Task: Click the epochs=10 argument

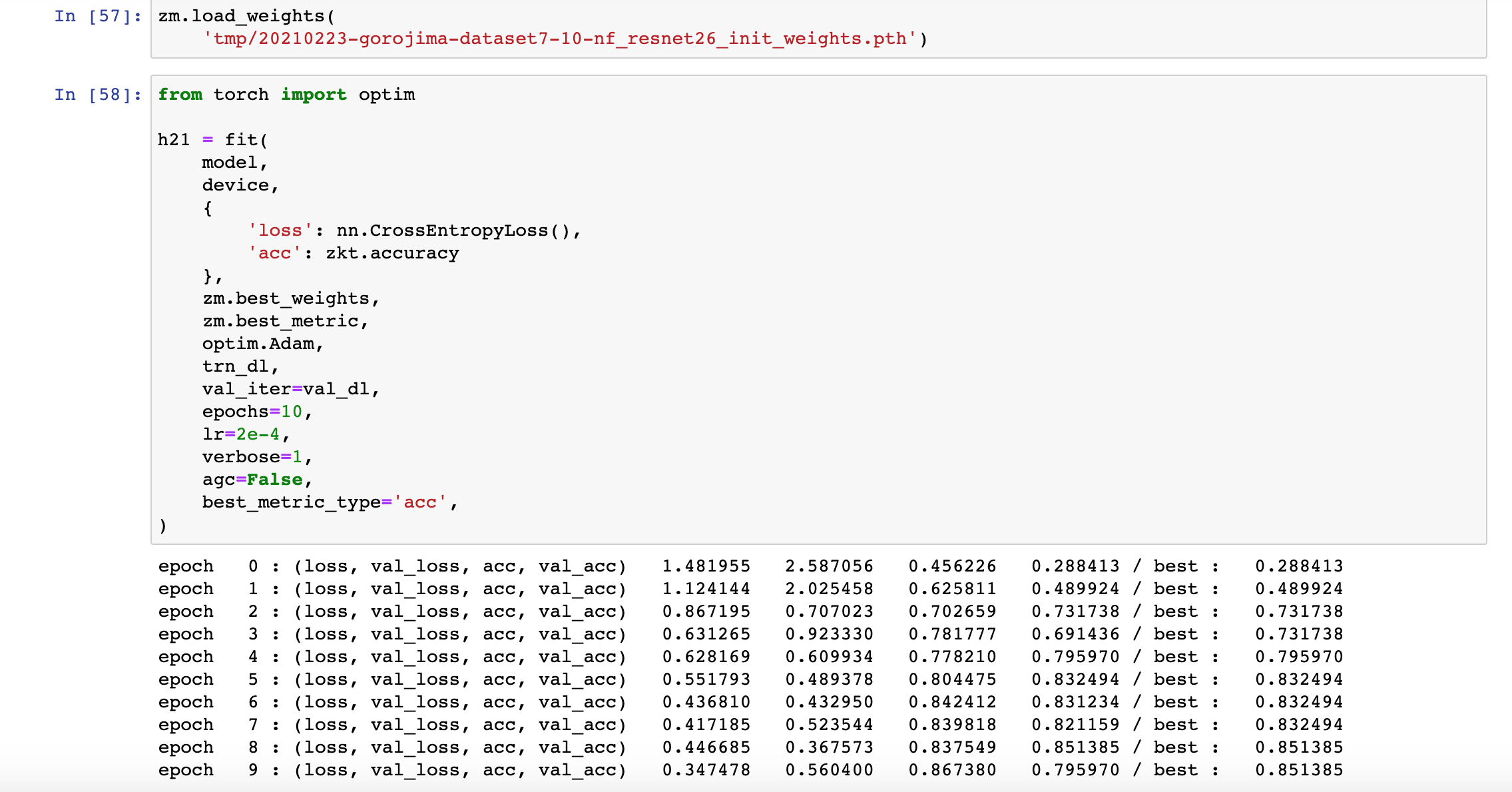Action: [258, 412]
